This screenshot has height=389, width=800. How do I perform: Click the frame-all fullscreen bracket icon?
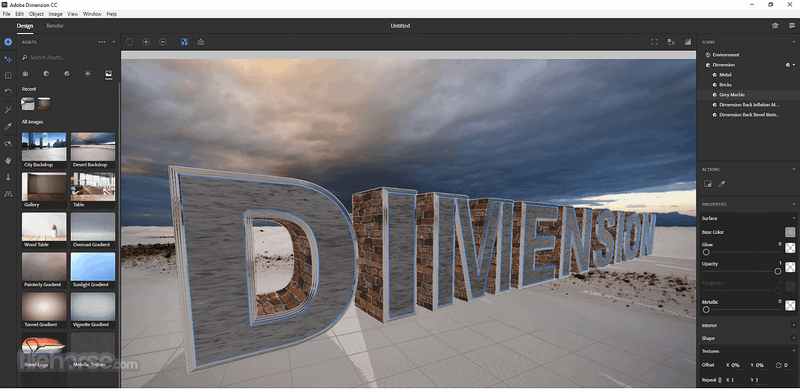(x=655, y=42)
